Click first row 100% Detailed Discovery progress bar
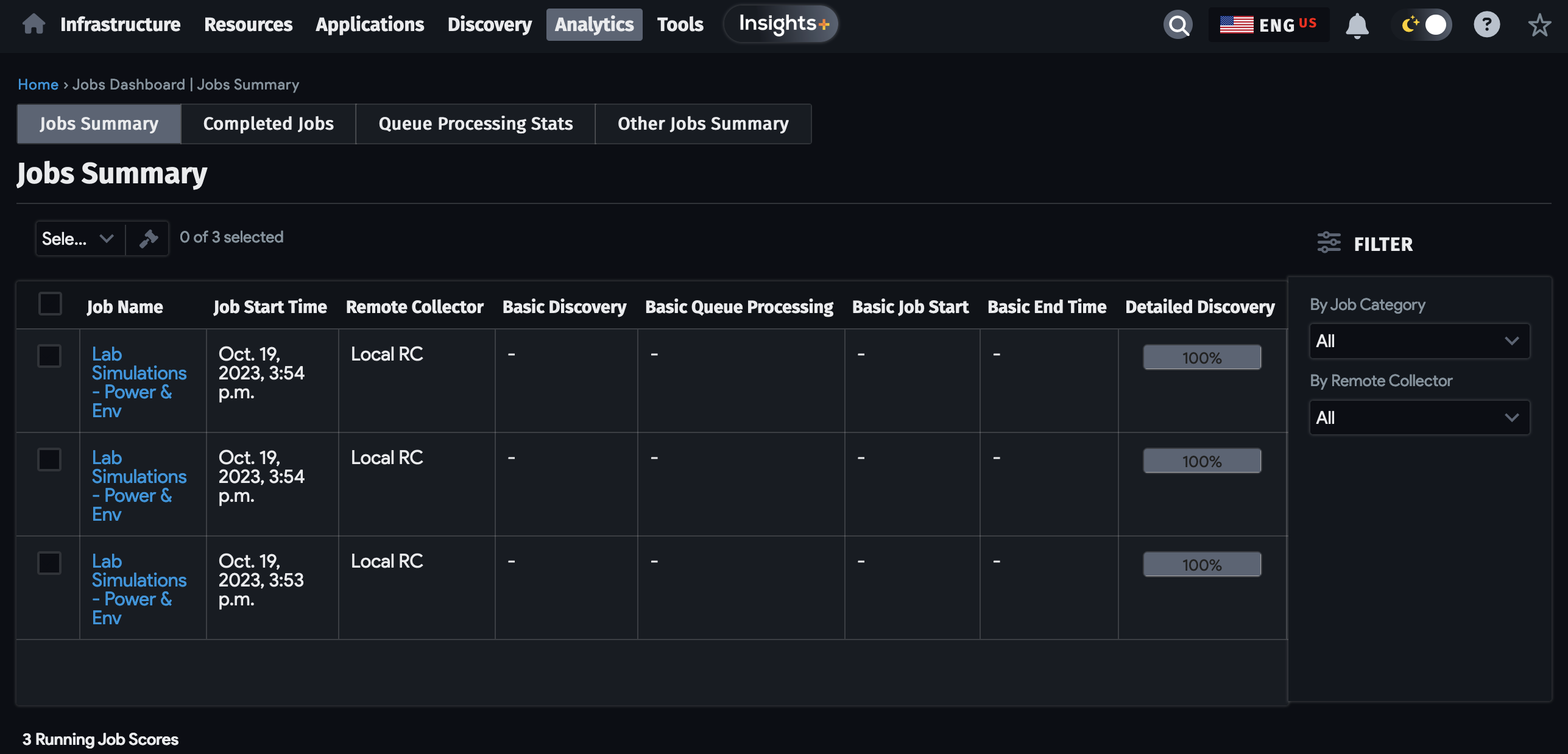This screenshot has width=1568, height=754. (x=1201, y=358)
